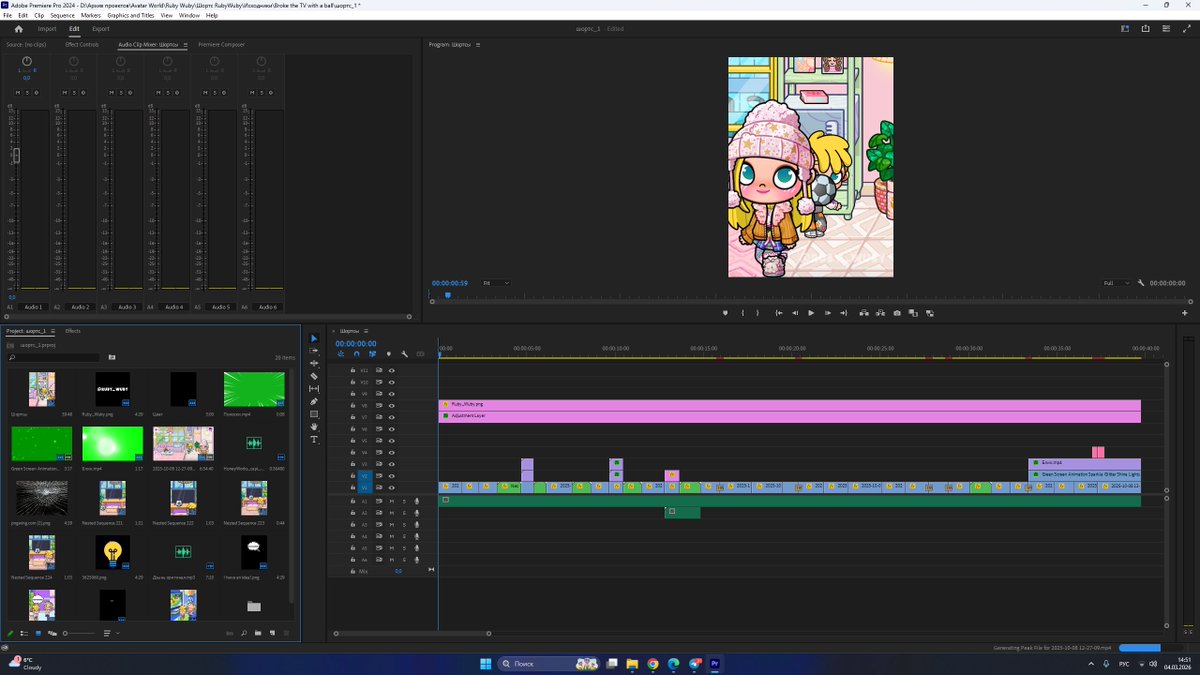Click Mark In in Program monitor
Viewport: 1200px width, 675px height.
click(x=742, y=313)
